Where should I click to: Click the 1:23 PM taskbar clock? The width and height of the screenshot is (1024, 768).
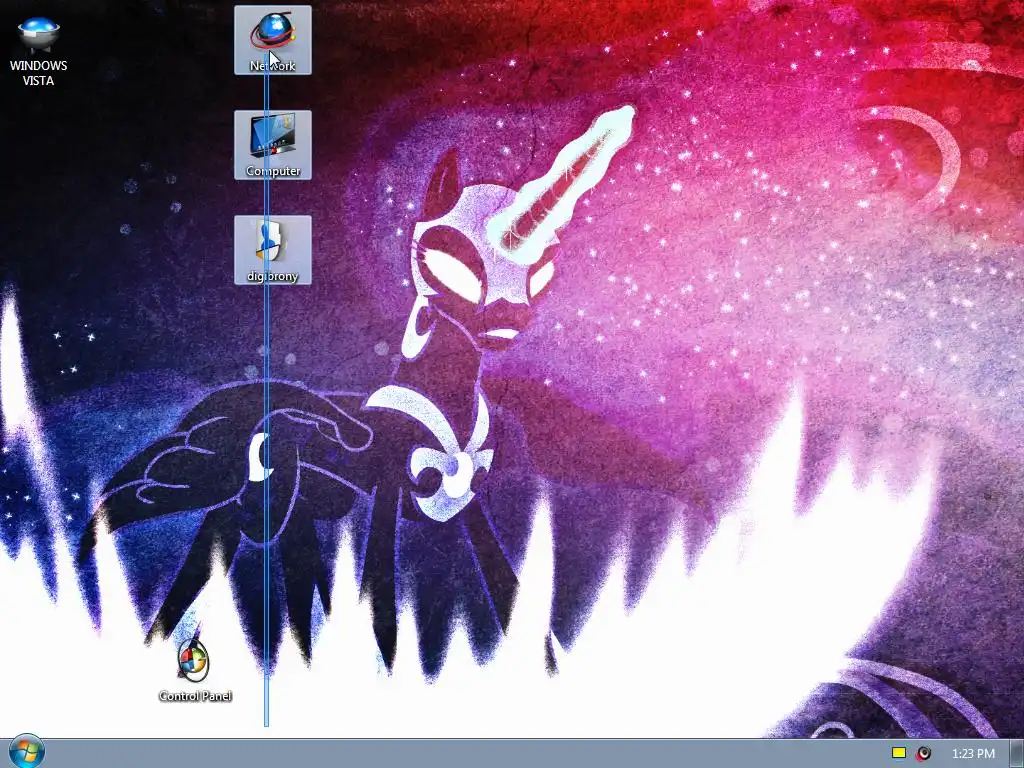(x=973, y=754)
